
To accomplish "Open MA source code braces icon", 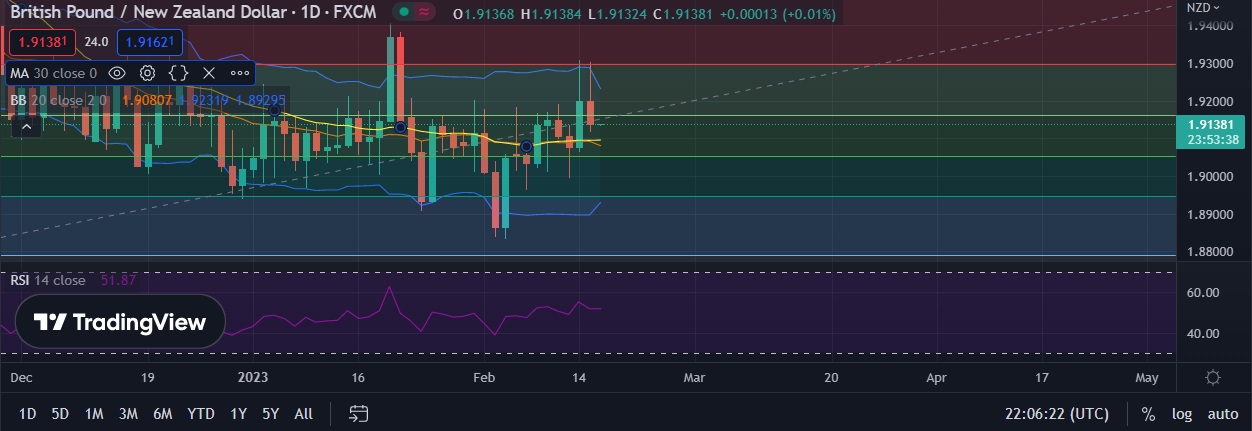I will (178, 73).
